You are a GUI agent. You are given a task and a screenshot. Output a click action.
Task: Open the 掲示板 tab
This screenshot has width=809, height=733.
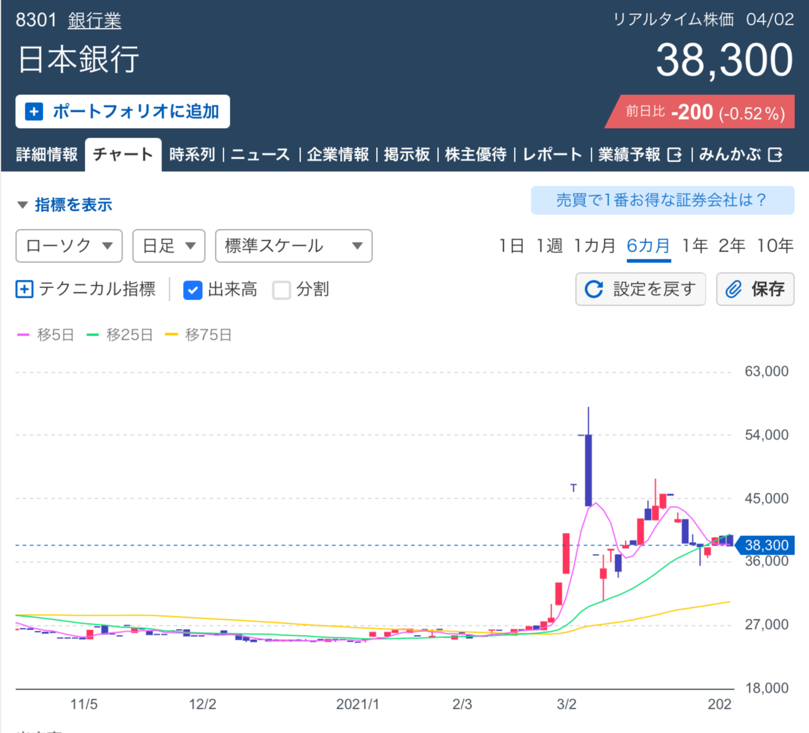coord(407,154)
